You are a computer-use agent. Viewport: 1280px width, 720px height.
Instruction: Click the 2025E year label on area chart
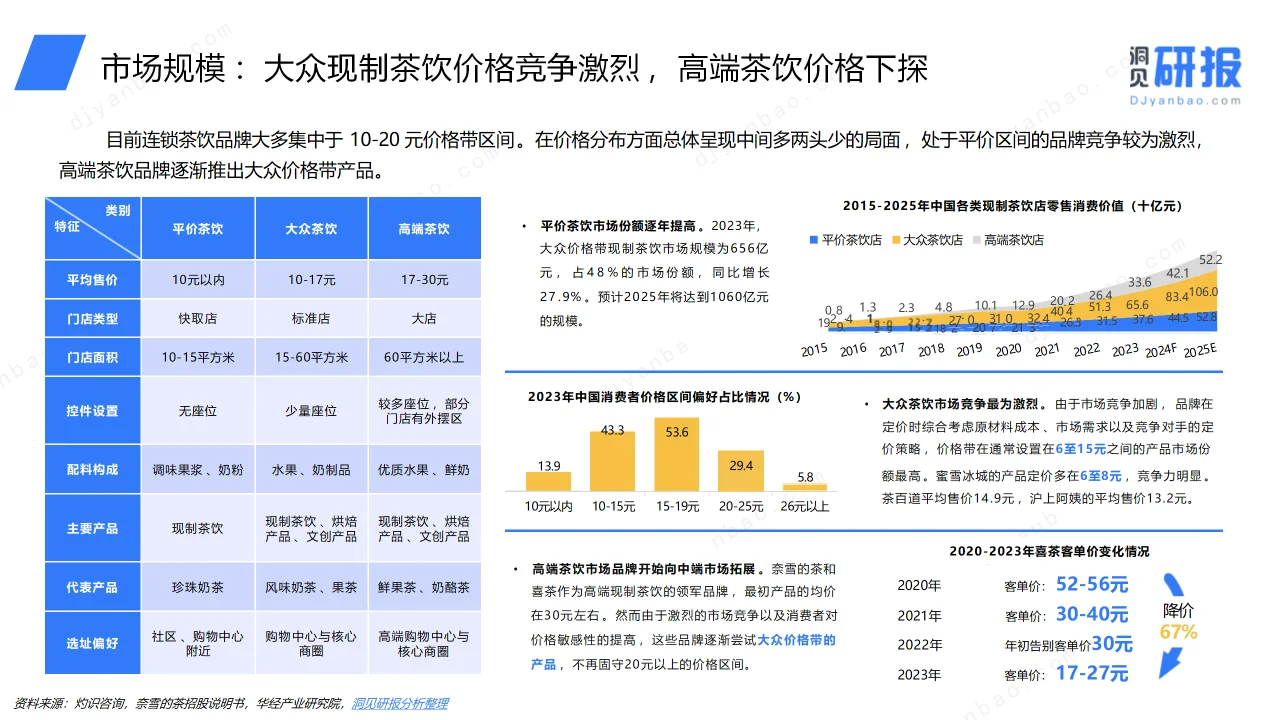click(x=1198, y=350)
